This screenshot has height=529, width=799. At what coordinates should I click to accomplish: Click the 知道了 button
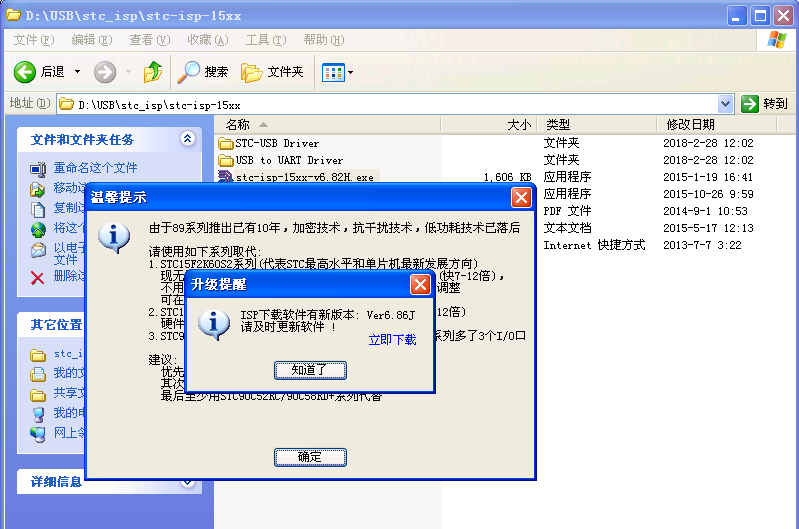click(310, 371)
